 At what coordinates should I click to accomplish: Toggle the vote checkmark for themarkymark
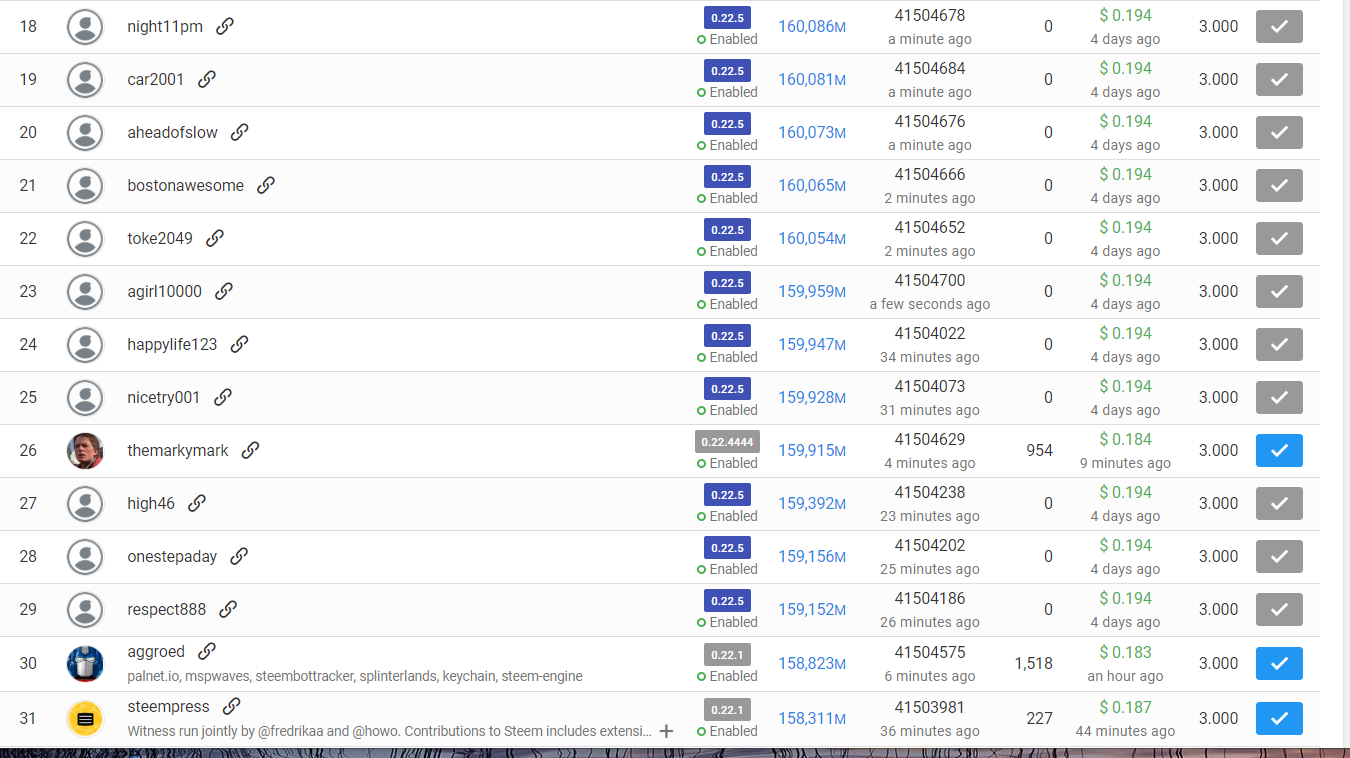[x=1279, y=450]
